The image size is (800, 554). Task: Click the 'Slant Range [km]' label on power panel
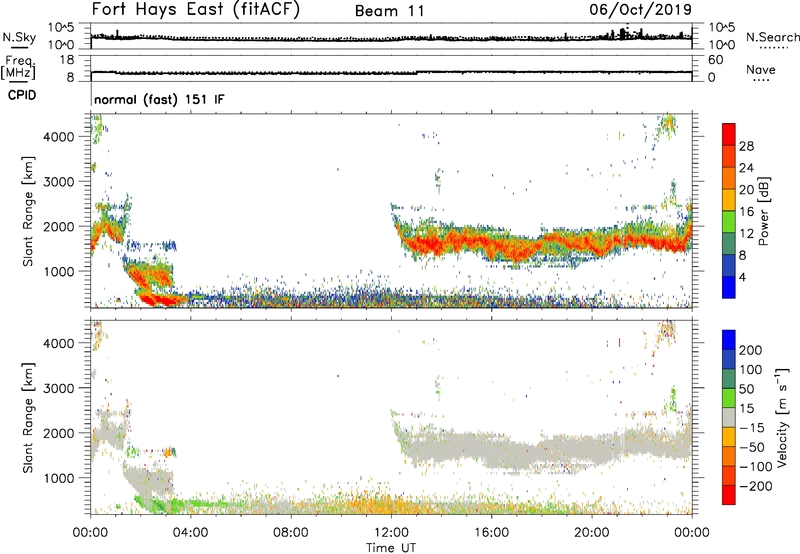(28, 212)
